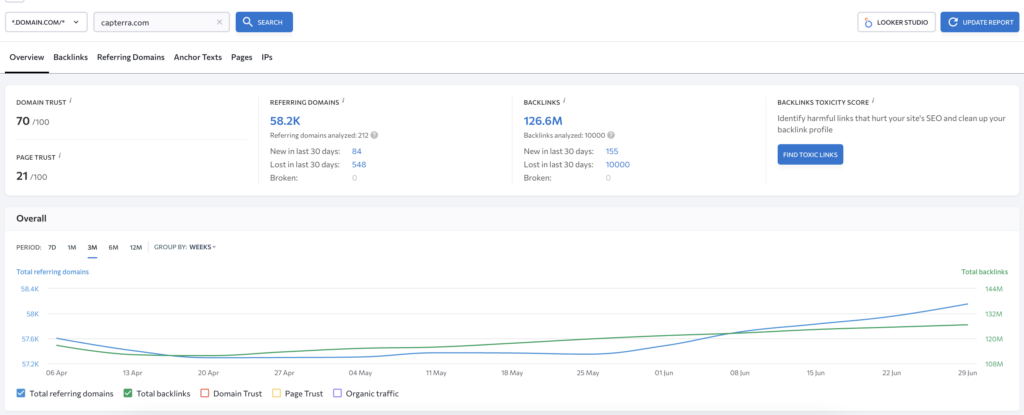Select the 7D period
Image resolution: width=1024 pixels, height=415 pixels.
52,247
